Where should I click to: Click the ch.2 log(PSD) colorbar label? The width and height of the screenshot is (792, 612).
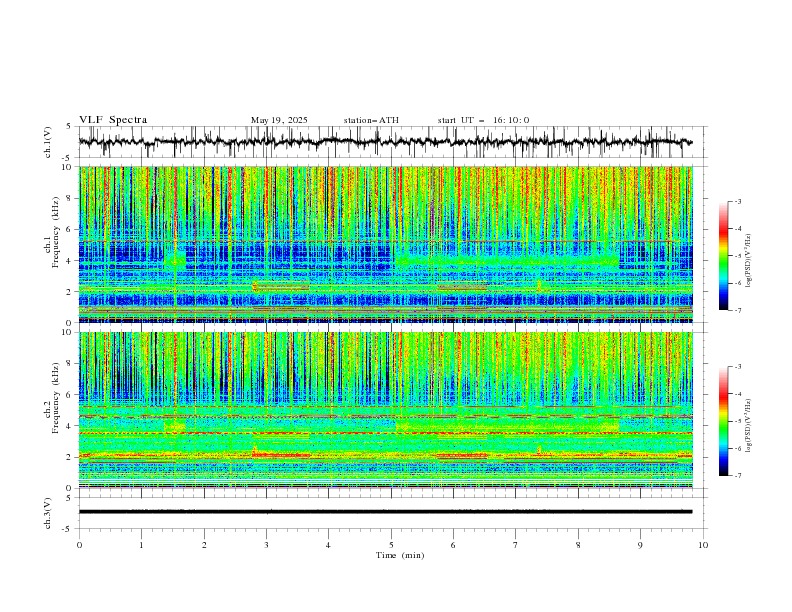click(x=749, y=426)
